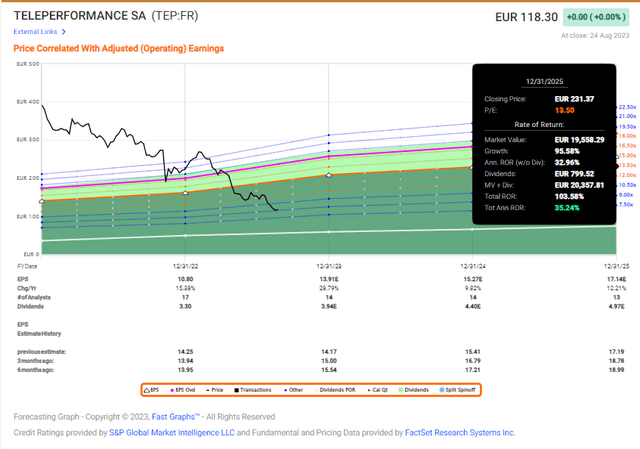Expand the External Links chevron arrow
The height and width of the screenshot is (449, 640).
[63, 31]
